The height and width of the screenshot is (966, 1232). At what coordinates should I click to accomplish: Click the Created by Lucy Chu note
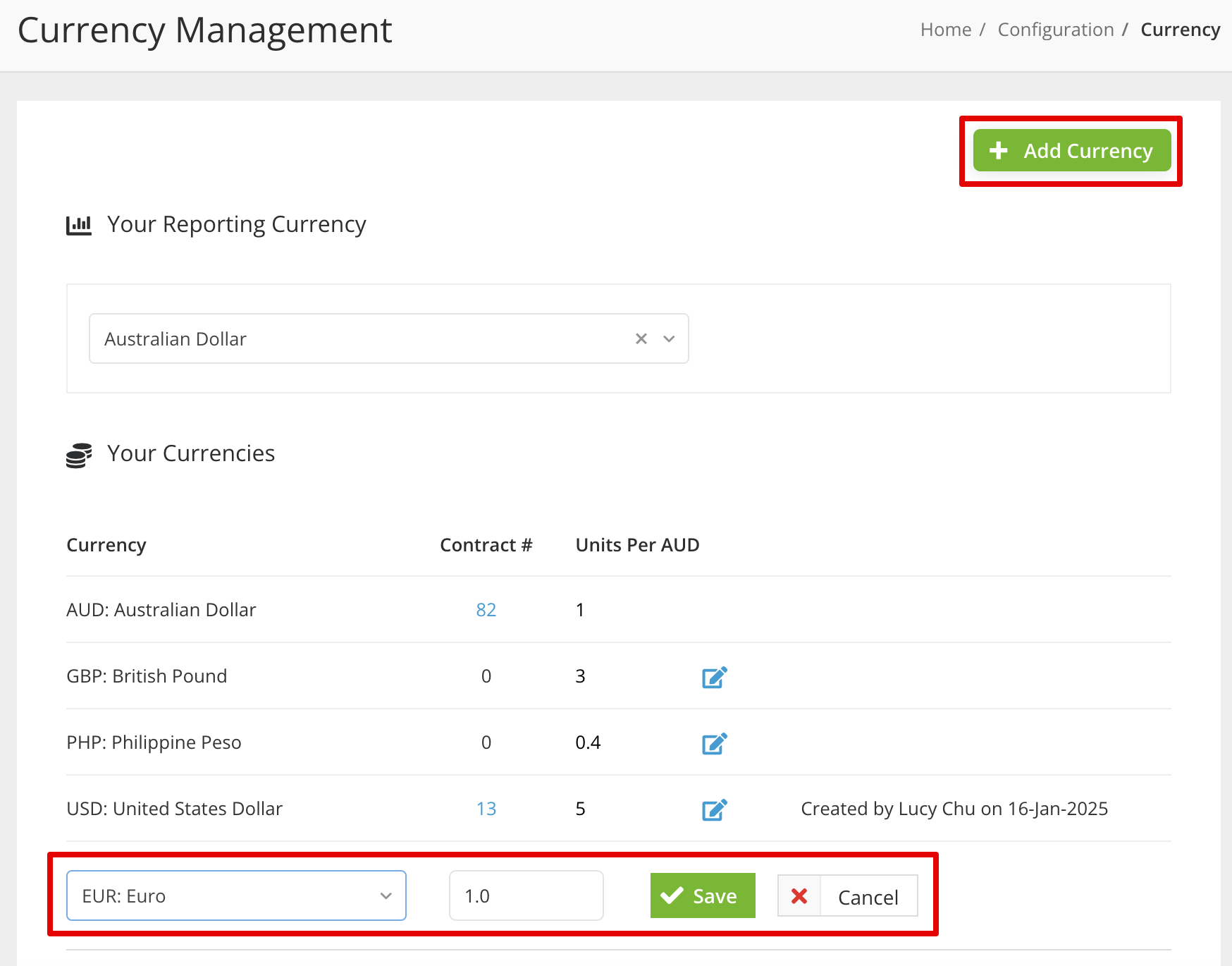(954, 808)
